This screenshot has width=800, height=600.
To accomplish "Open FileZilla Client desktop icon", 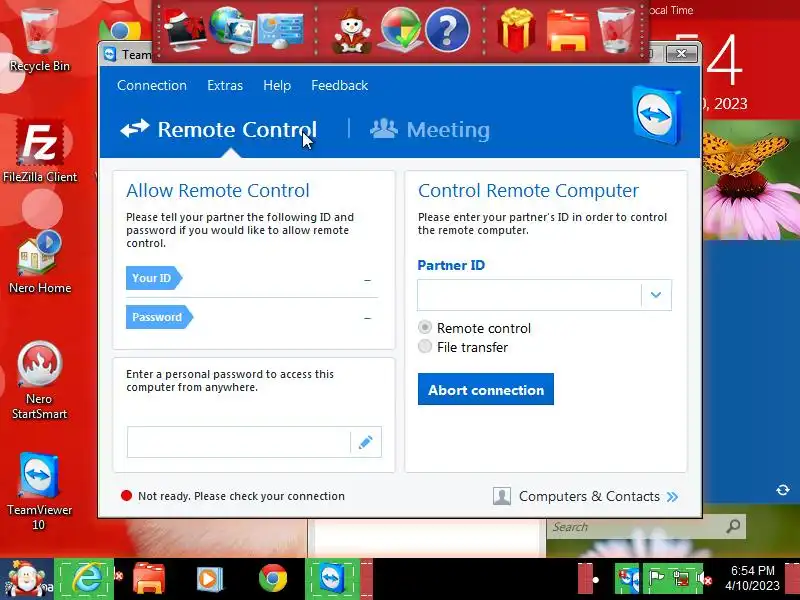I will (x=40, y=151).
